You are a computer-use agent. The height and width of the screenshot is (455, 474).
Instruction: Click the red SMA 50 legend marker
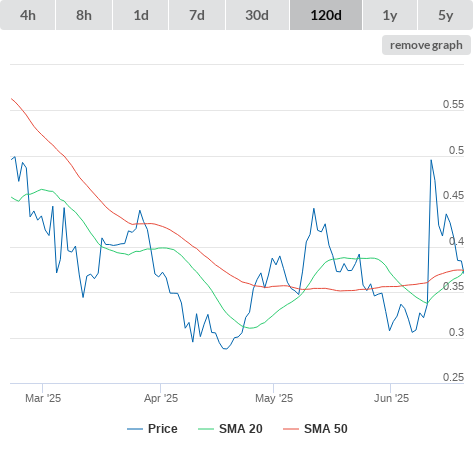(291, 429)
